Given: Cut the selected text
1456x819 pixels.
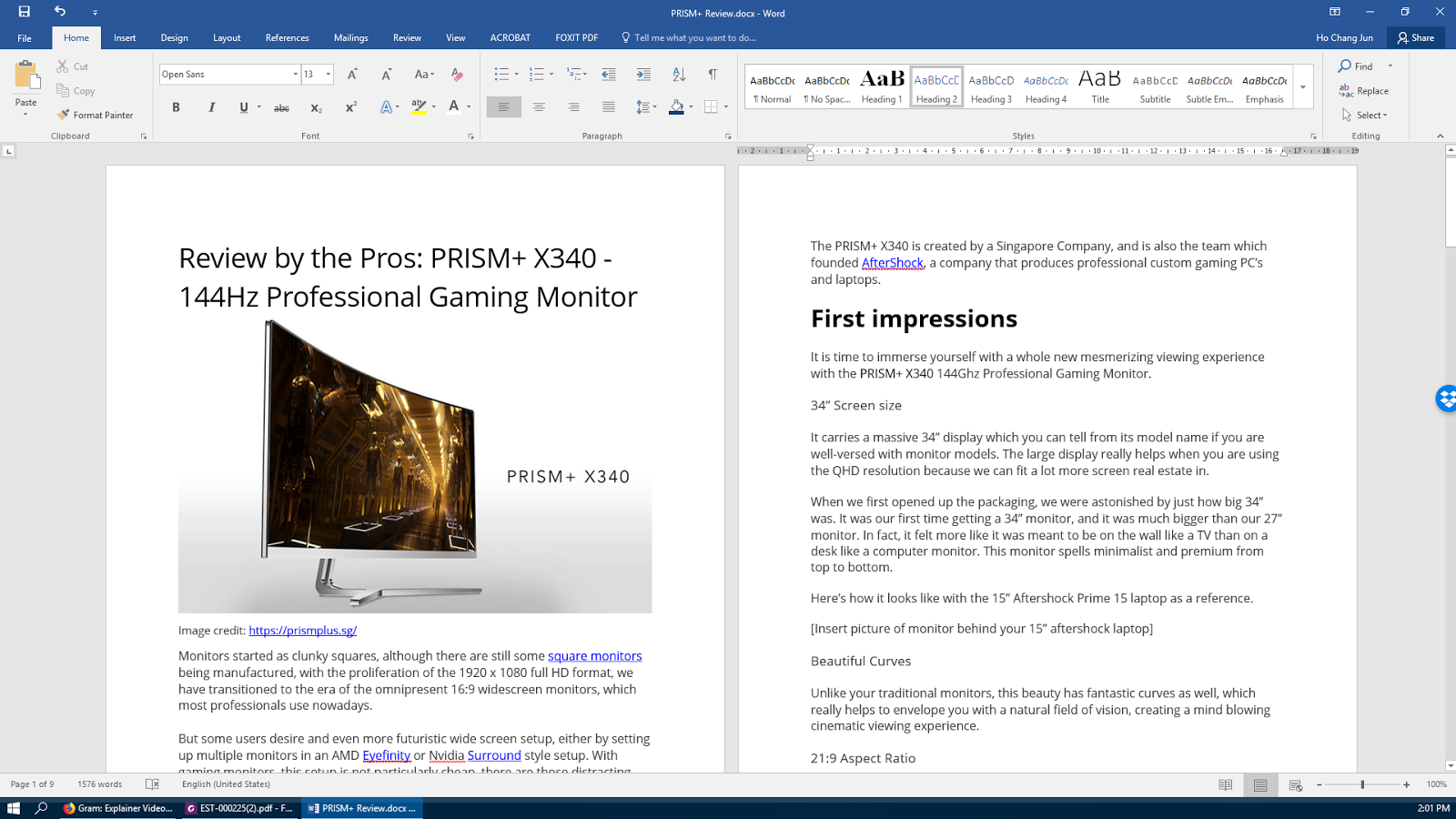Looking at the screenshot, I should coord(73,66).
